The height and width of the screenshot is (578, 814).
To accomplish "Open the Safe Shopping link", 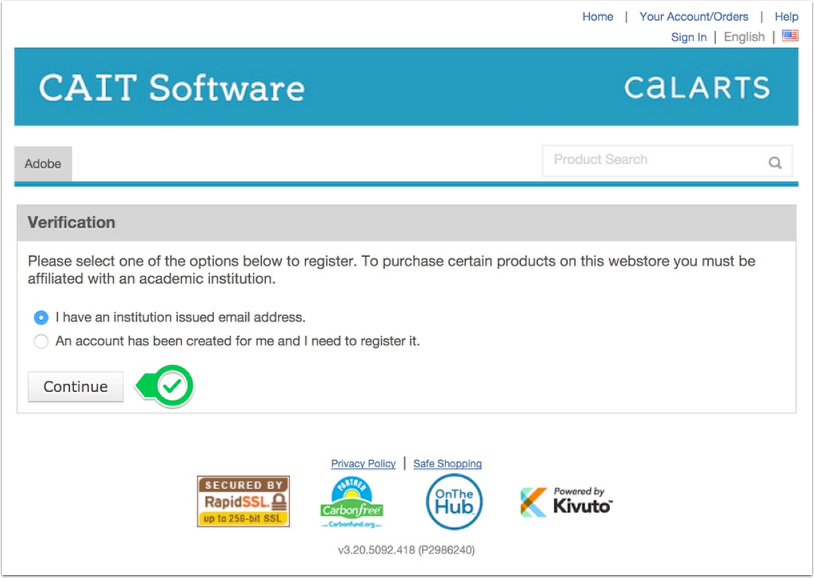I will coord(447,463).
